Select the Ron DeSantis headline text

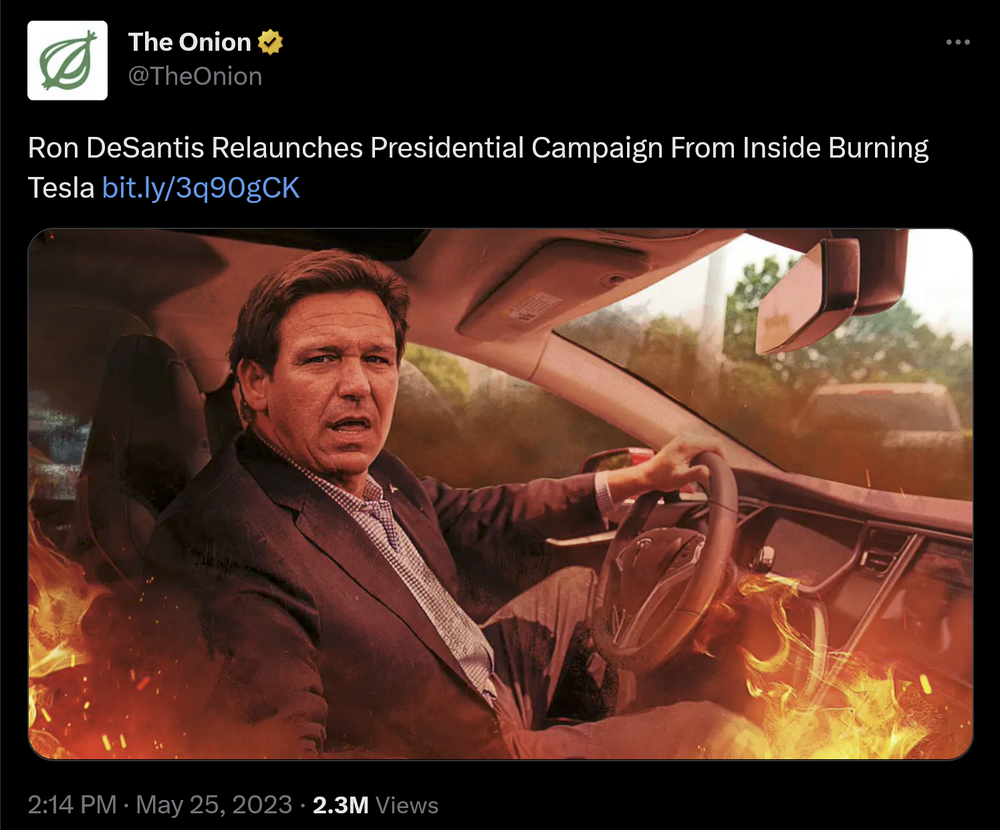pyautogui.click(x=478, y=167)
